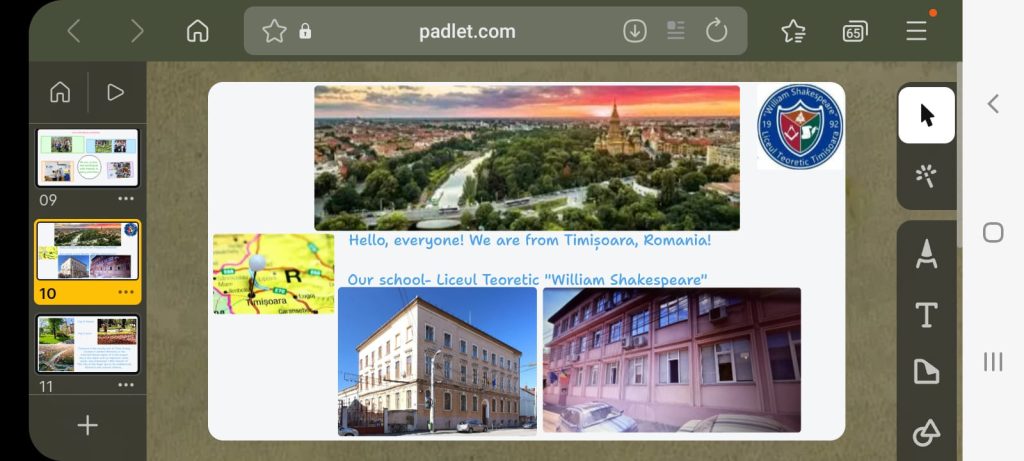Reload the padlet.com page
This screenshot has width=1024, height=461.
pos(716,31)
